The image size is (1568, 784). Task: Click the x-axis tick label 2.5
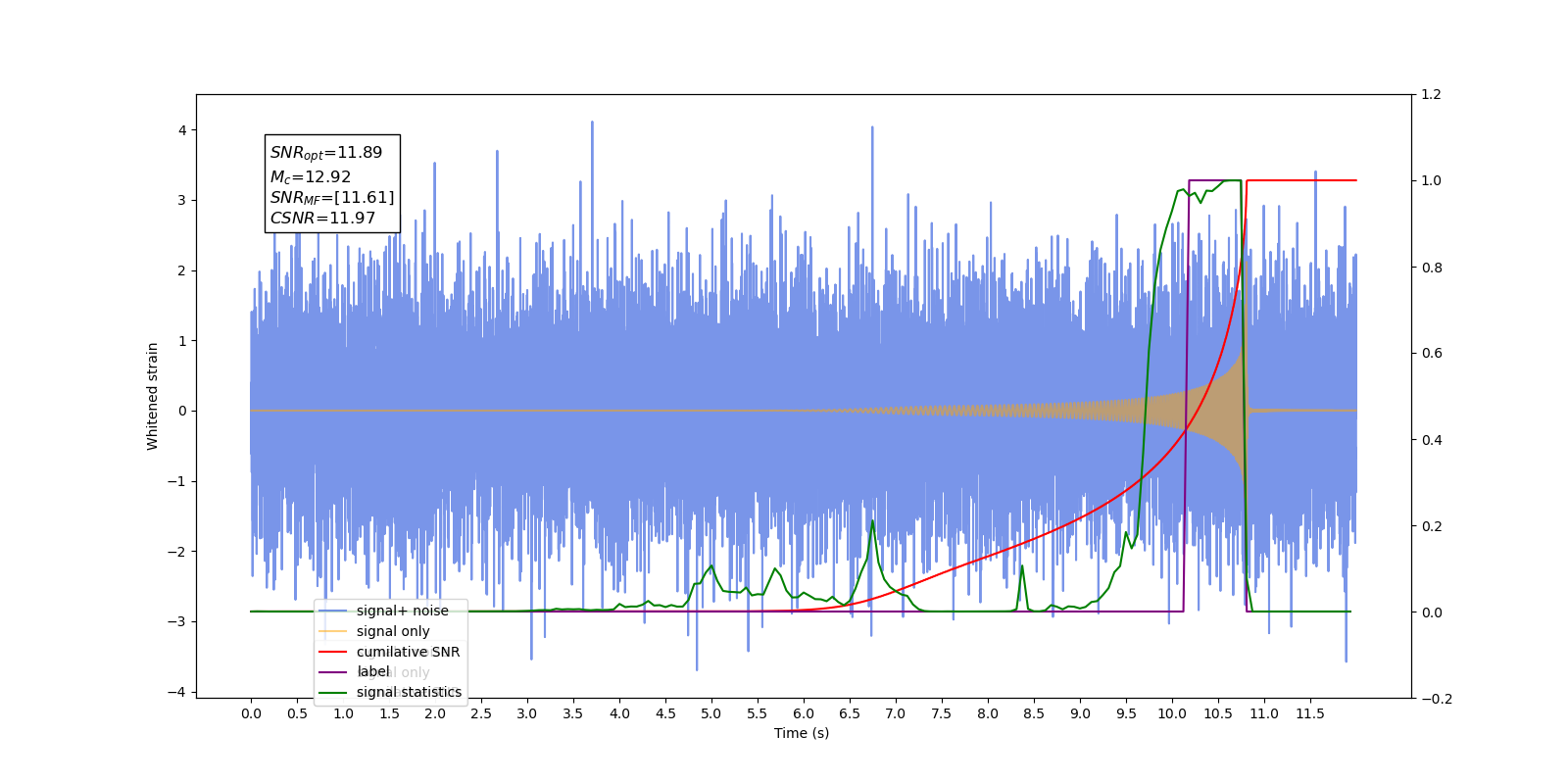click(481, 713)
